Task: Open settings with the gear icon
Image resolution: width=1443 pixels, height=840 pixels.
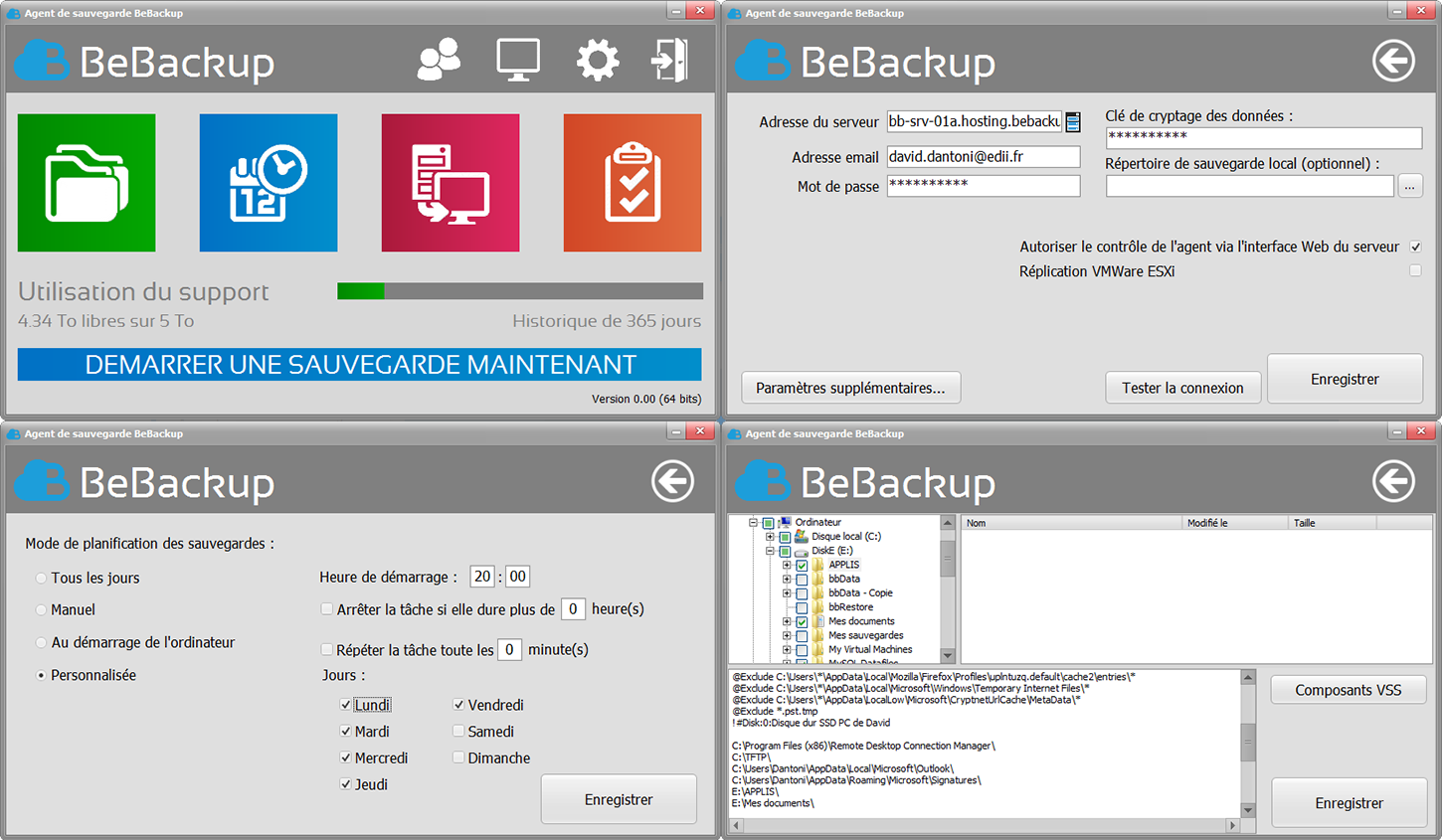Action: (x=597, y=61)
